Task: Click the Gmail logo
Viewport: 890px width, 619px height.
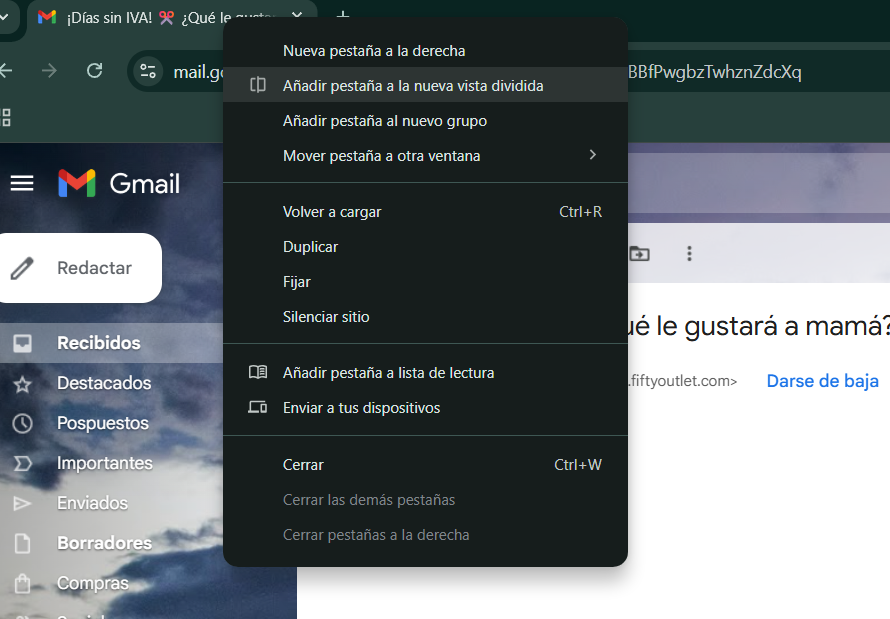Action: 119,183
